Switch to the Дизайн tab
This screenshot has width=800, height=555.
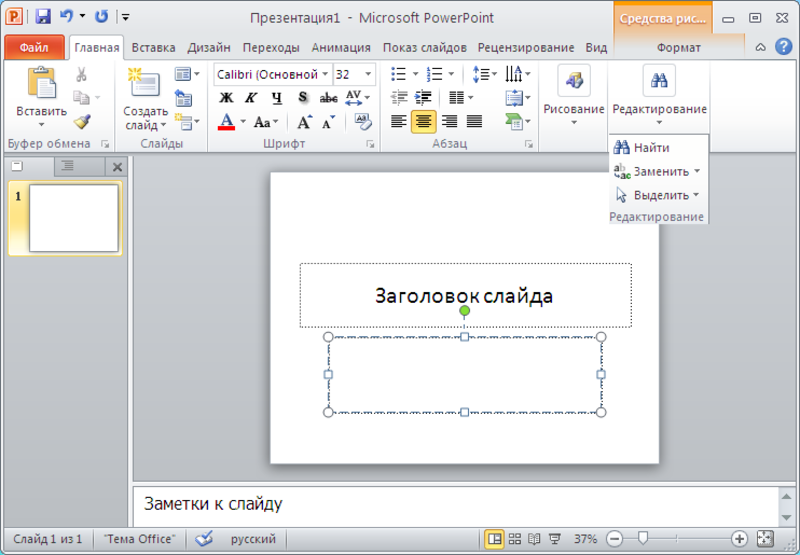coord(208,47)
